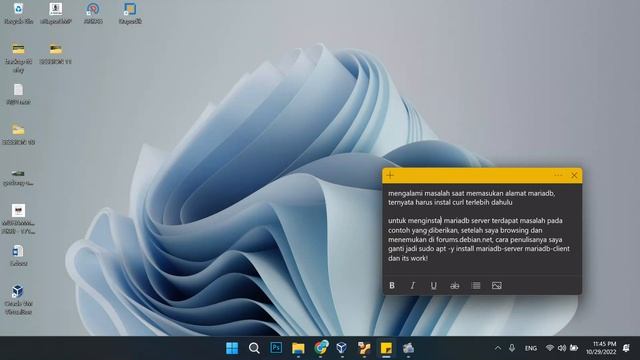The width and height of the screenshot is (640, 360).
Task: Toggle italic formatting in the sticky note
Action: tap(413, 285)
